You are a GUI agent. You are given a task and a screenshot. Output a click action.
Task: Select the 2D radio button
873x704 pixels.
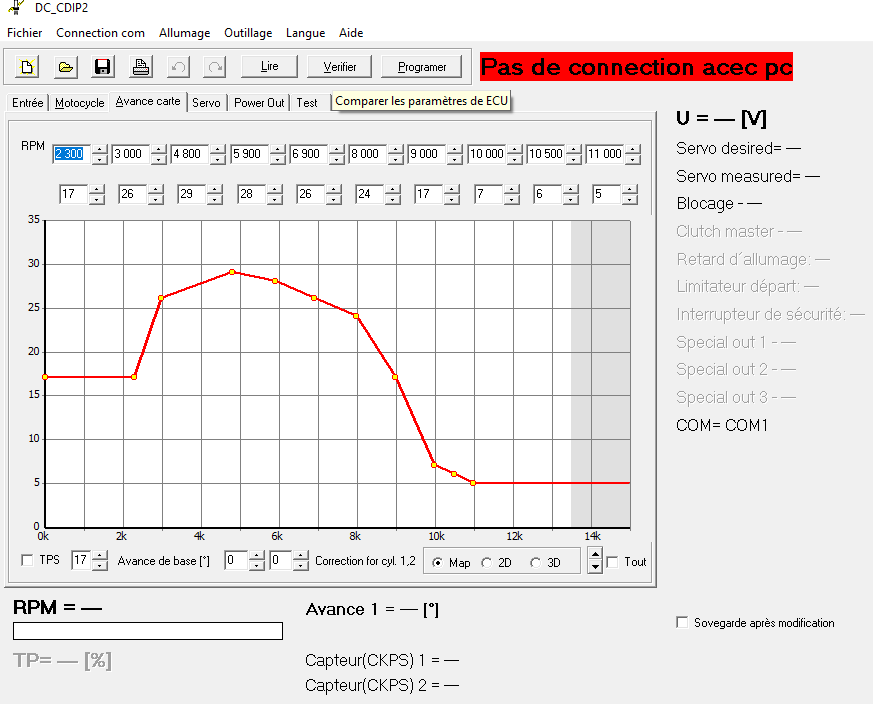(x=487, y=563)
